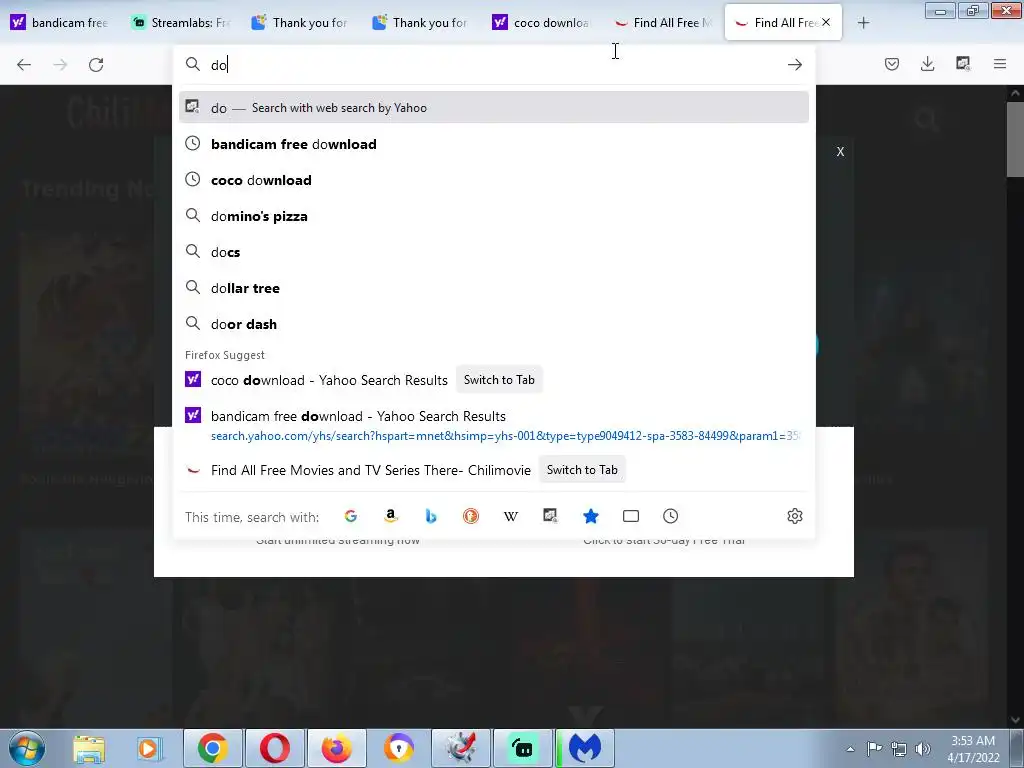Screen dimensions: 1024x768
Task: Search this time with DuckDuckGo
Action: [471, 517]
